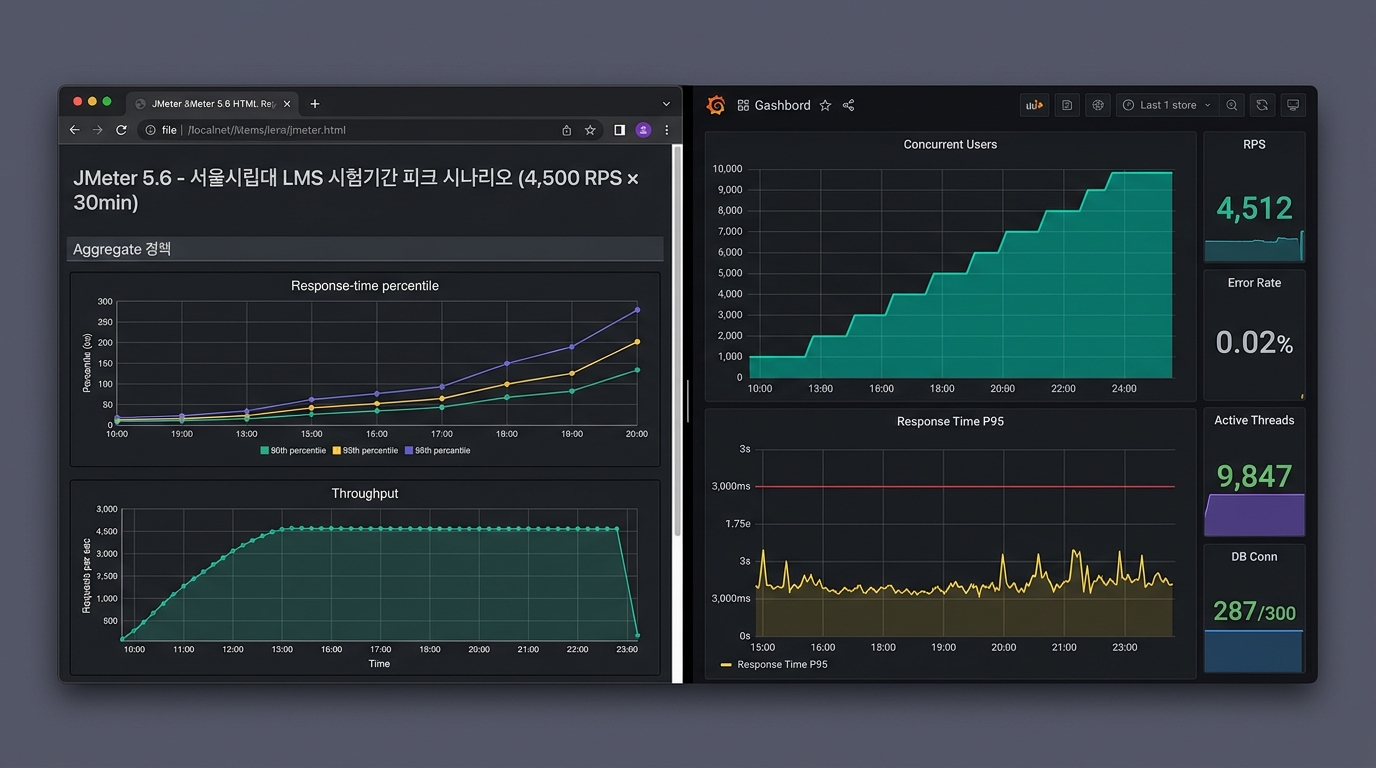Click the DB Conn blue gauge bar
1376x768 pixels.
tap(1254, 651)
